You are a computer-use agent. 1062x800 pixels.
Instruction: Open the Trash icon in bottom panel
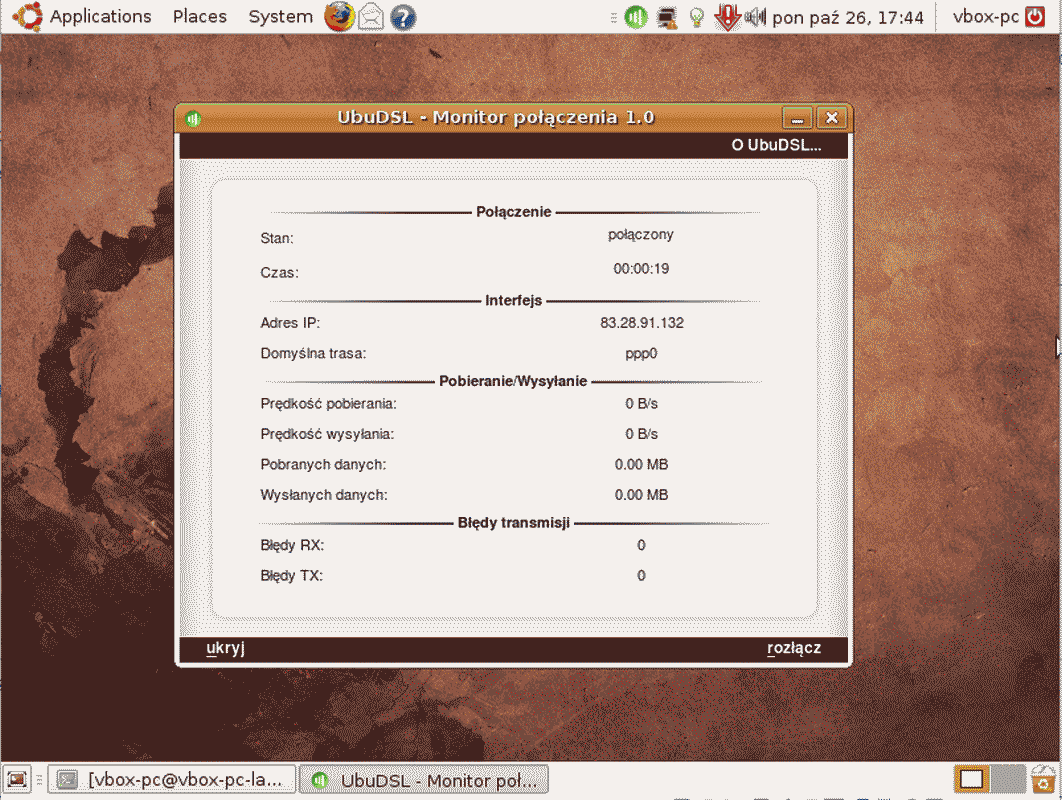pos(1043,779)
